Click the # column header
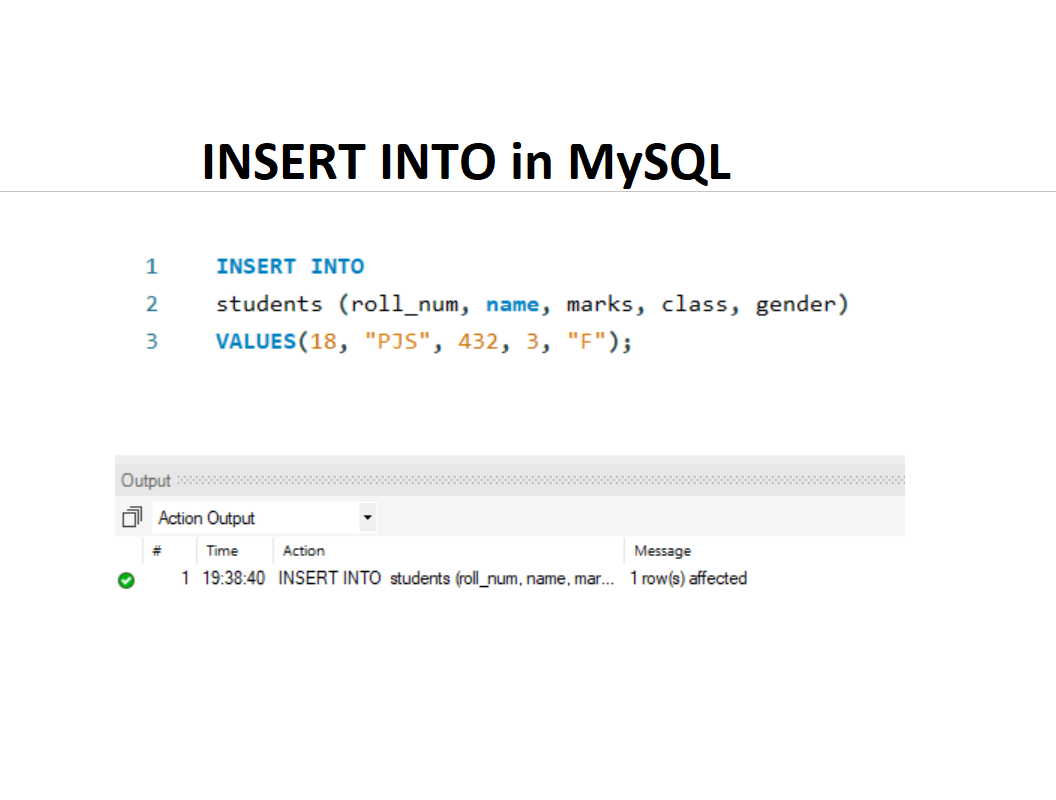Viewport: 1056px width, 800px height. coord(157,551)
